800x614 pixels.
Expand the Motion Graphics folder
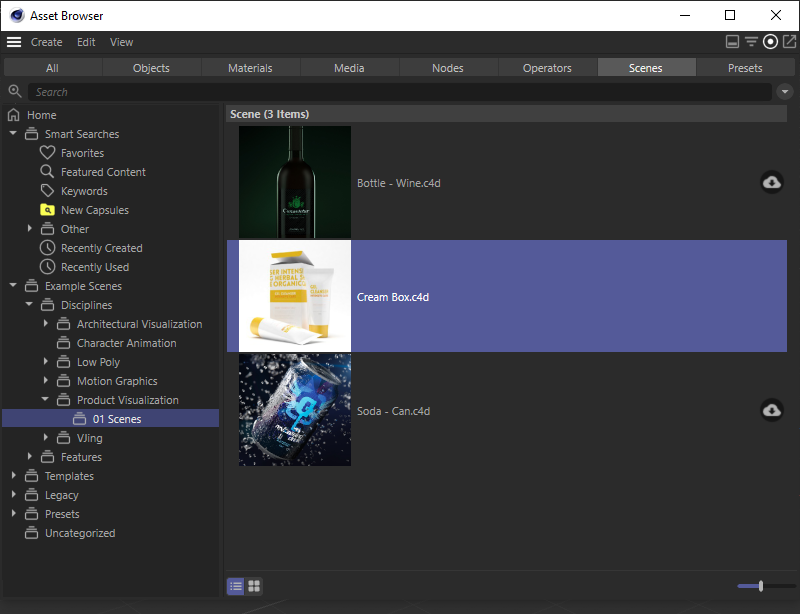tap(45, 380)
